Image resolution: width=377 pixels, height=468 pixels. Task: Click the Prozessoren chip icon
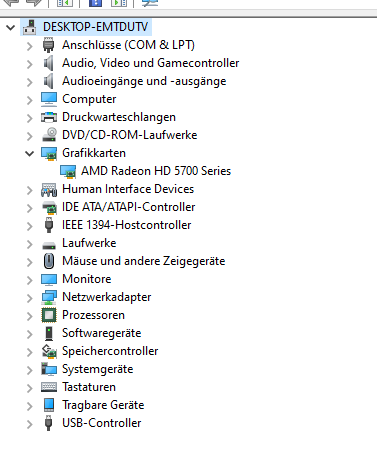click(x=49, y=315)
